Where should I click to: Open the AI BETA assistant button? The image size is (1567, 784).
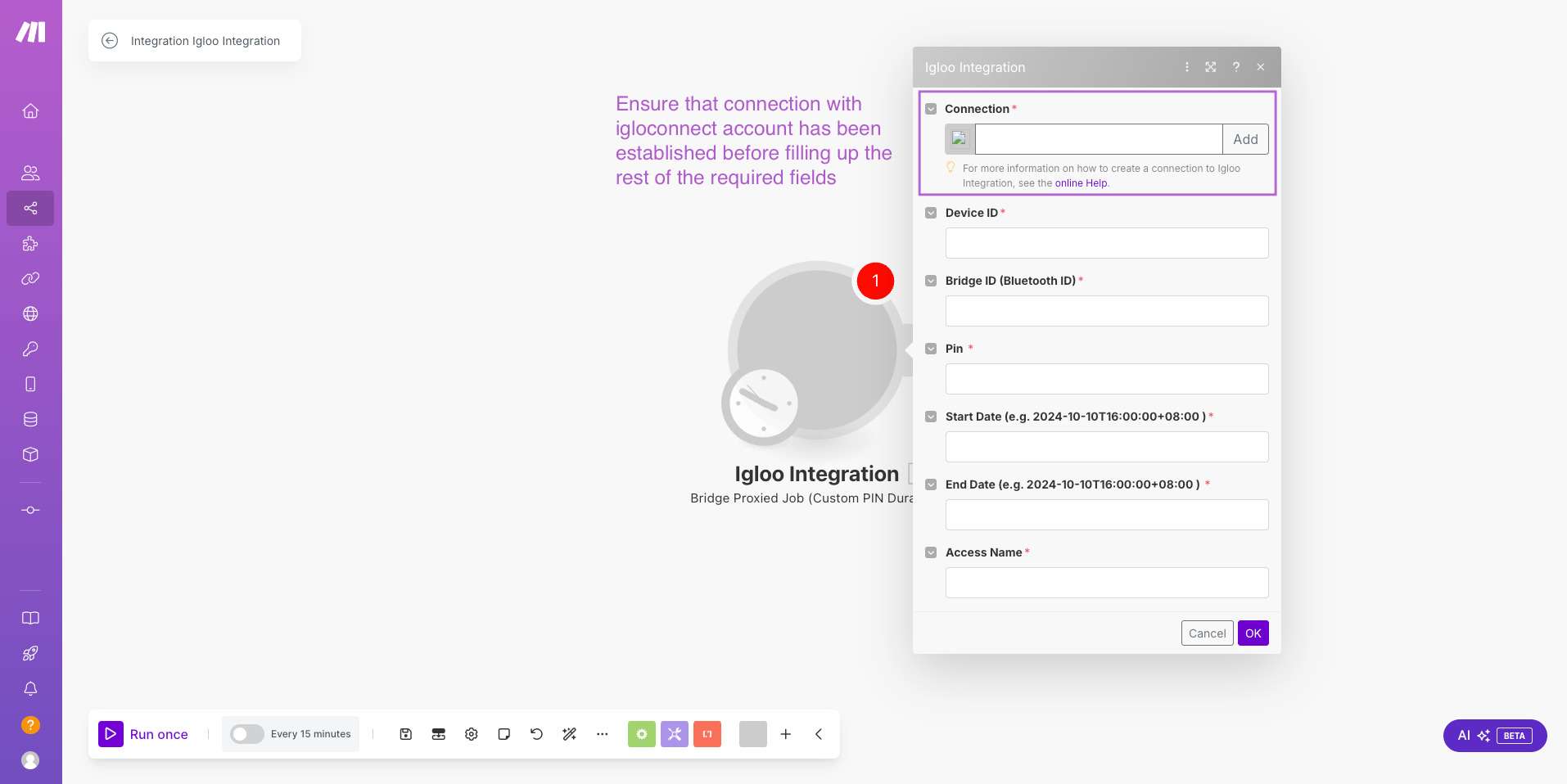coord(1495,736)
